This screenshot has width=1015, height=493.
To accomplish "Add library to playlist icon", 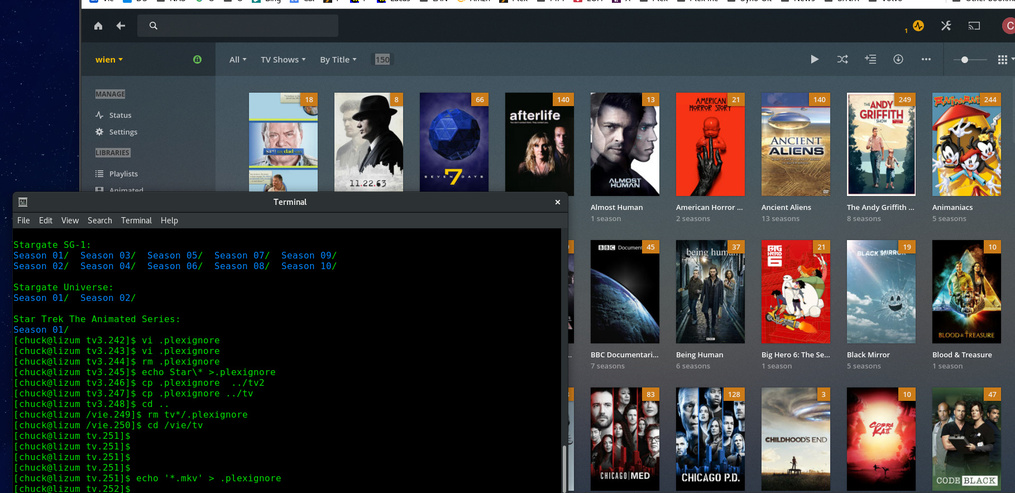I will pyautogui.click(x=870, y=60).
